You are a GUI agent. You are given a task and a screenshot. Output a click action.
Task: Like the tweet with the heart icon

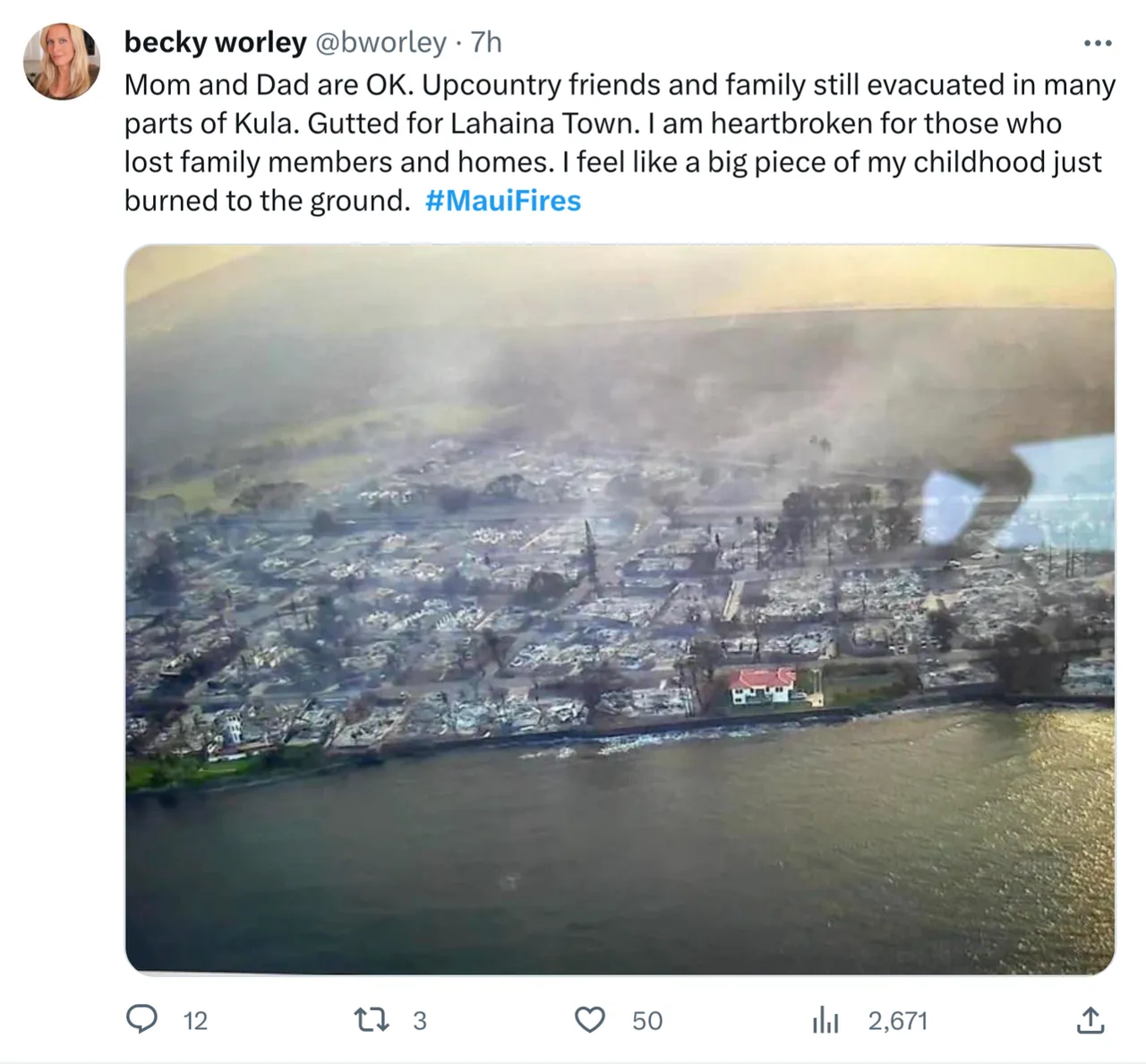[x=589, y=1019]
